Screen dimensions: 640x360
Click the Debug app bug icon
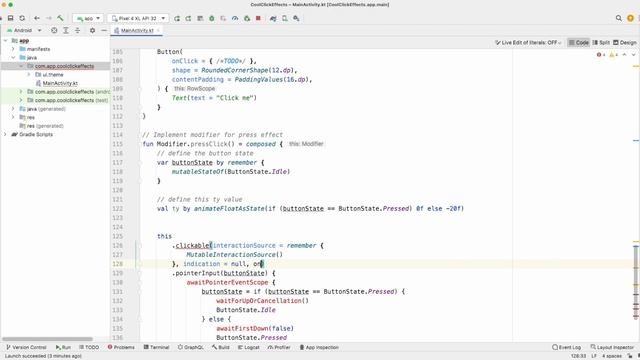click(x=211, y=18)
